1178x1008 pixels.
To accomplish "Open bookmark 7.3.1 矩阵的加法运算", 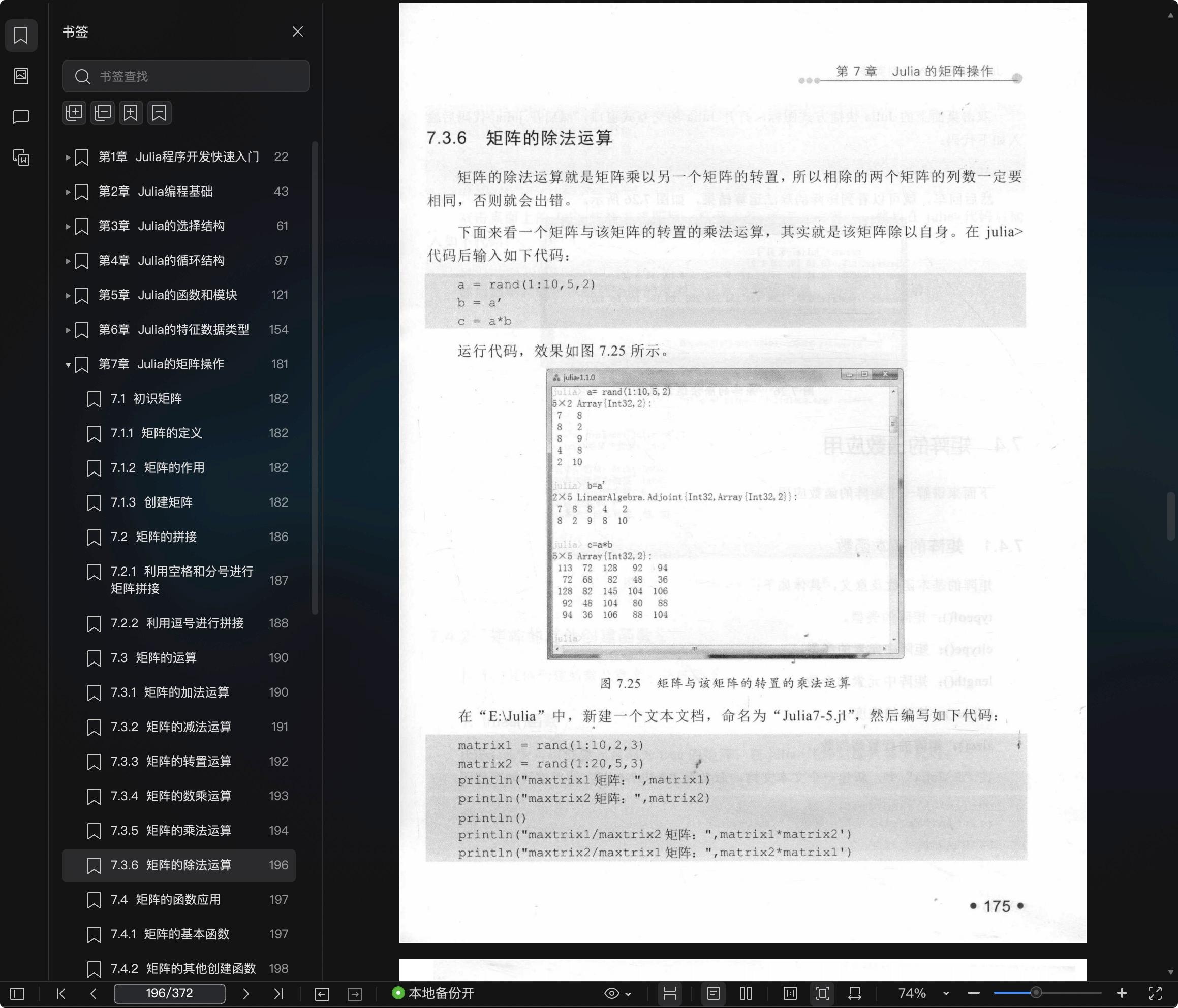I will [178, 692].
